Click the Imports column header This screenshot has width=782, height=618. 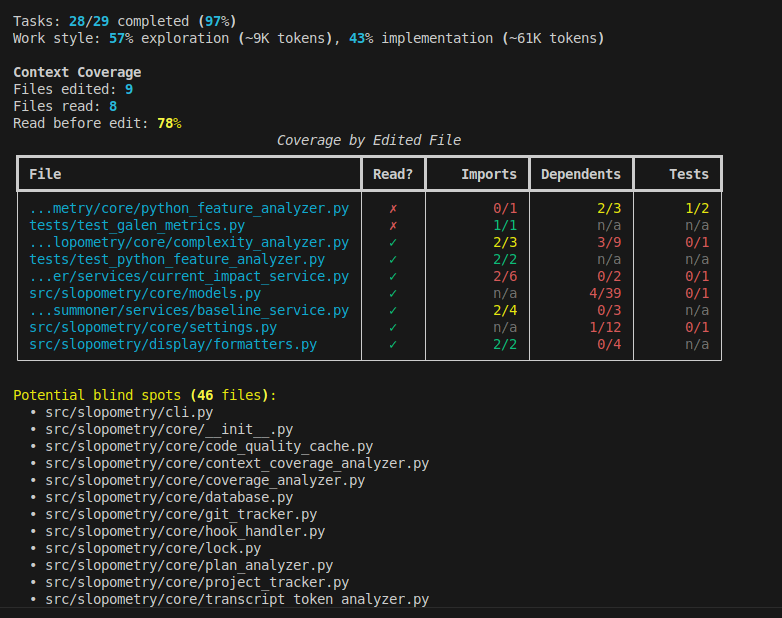tap(489, 174)
